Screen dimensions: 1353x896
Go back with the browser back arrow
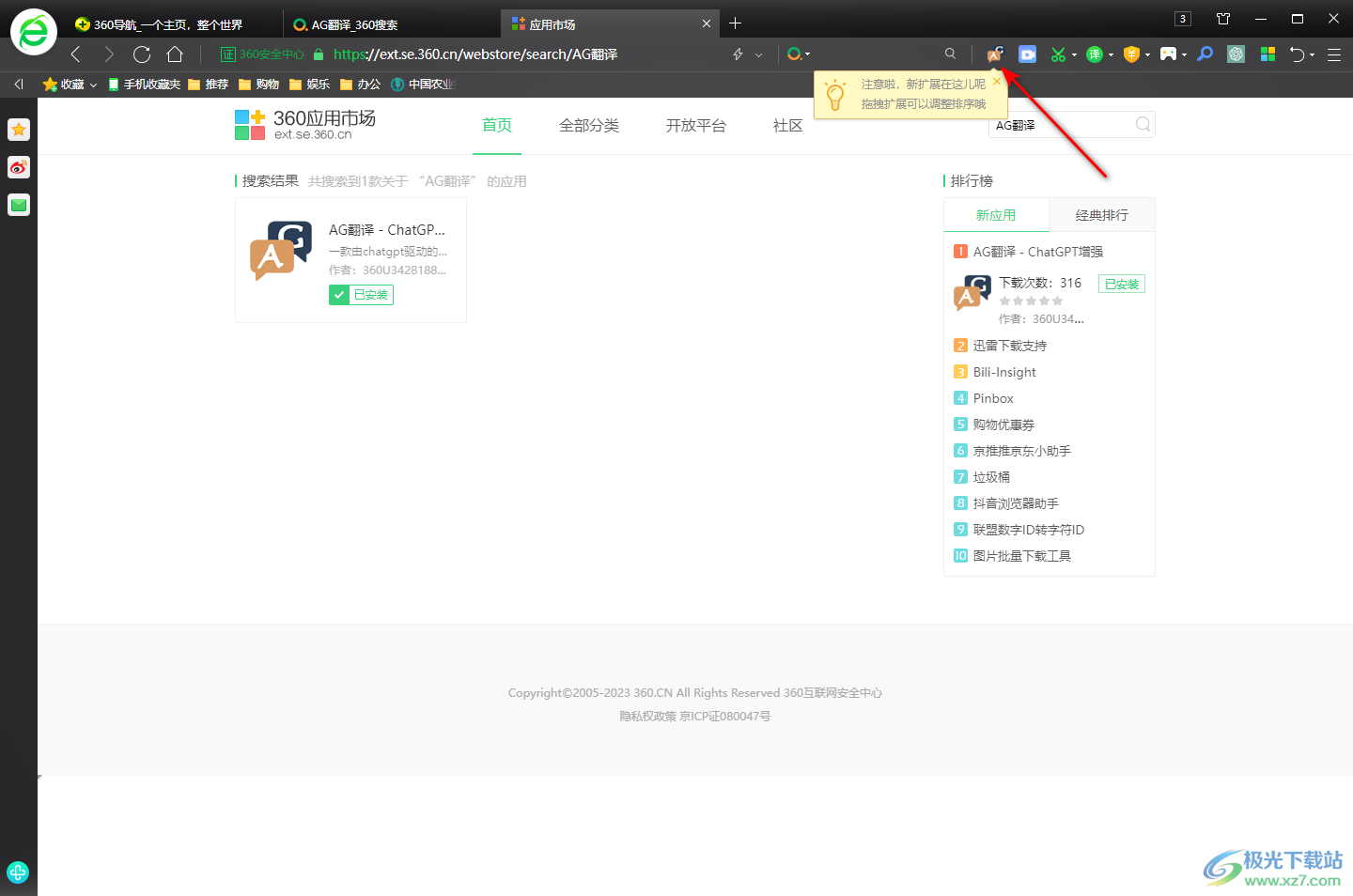[76, 54]
